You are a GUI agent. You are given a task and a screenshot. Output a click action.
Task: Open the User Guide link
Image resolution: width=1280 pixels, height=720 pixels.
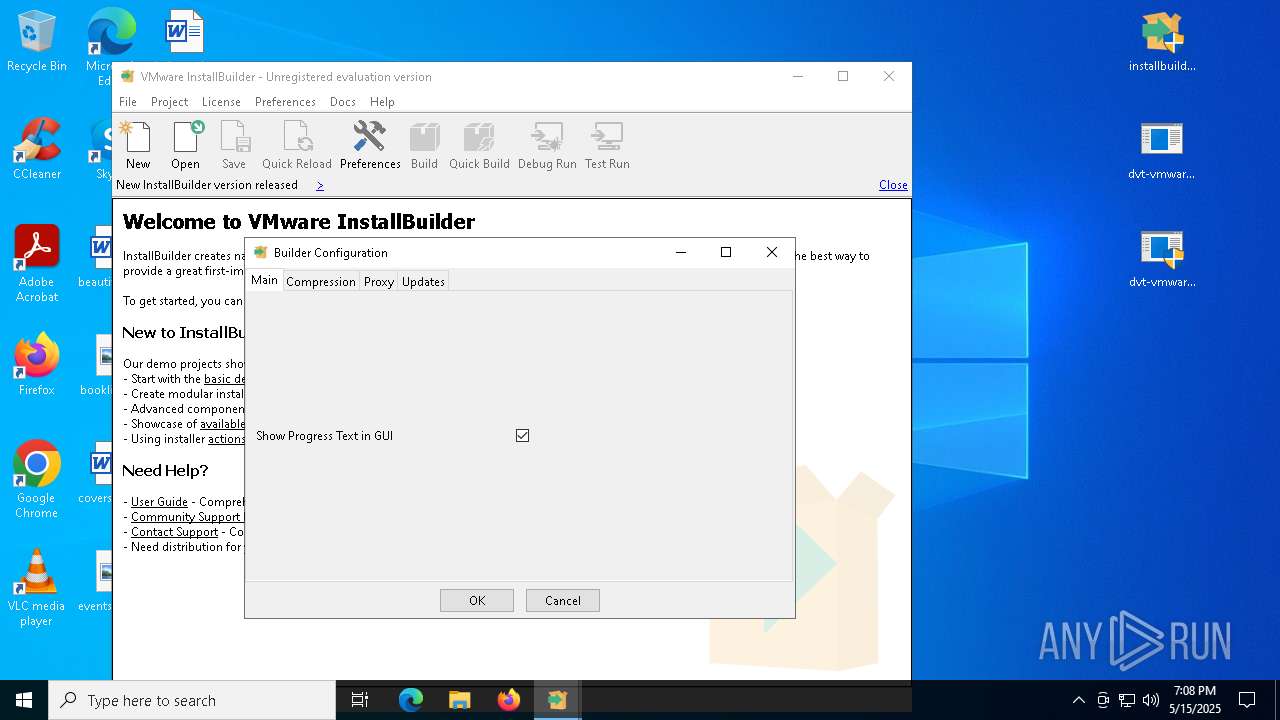click(159, 502)
